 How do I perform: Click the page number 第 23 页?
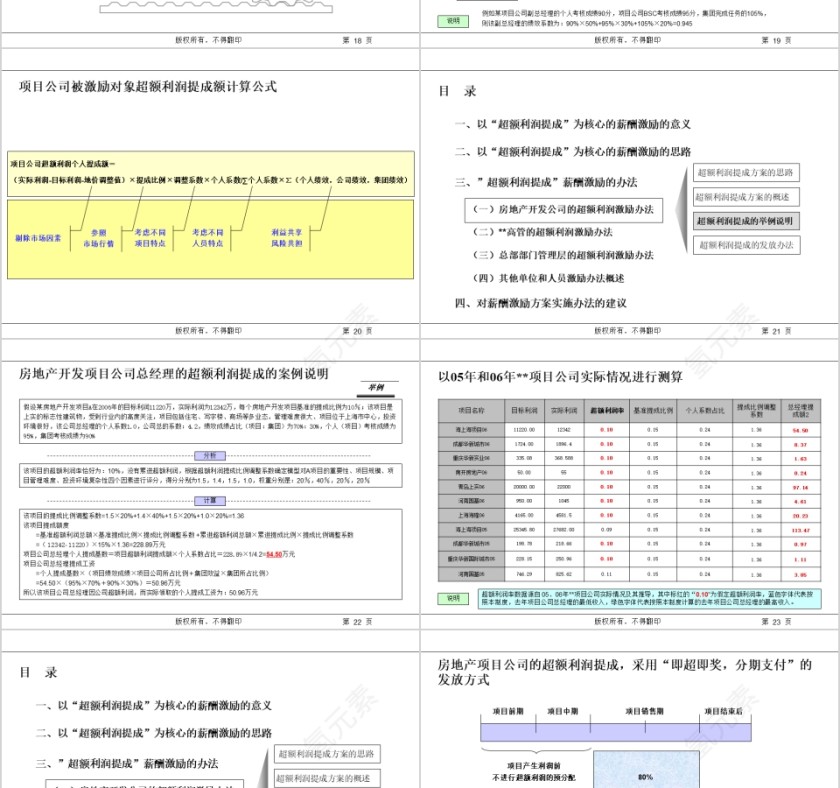[776, 622]
